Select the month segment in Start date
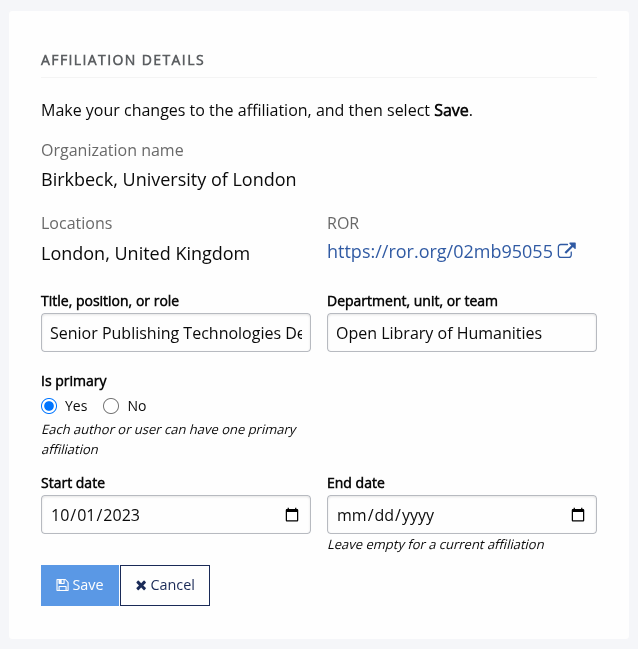The image size is (638, 649). point(59,516)
